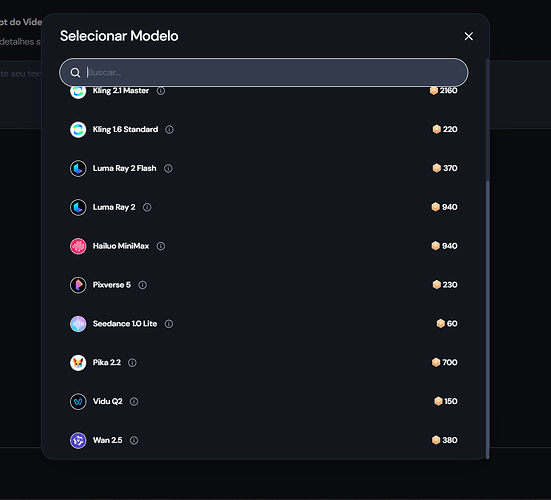Image resolution: width=551 pixels, height=500 pixels.
Task: Show info for Pika 2.2
Action: [132, 363]
